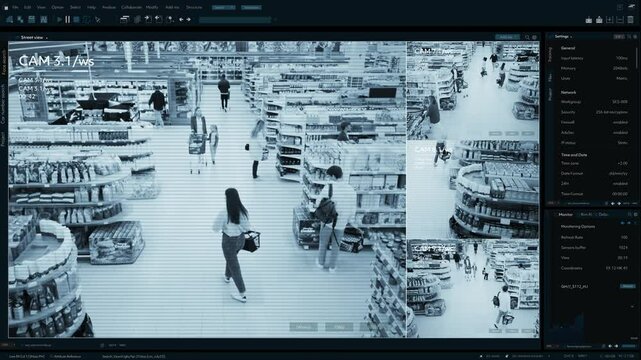Click the third grid icon in the left toolbar
Viewport: 641px width, 360px height.
31,19
